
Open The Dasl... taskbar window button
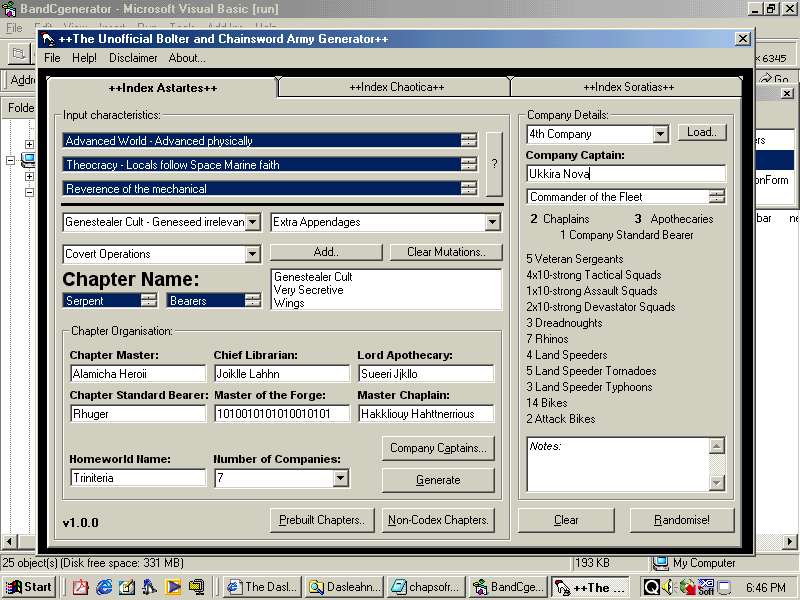[x=261, y=587]
